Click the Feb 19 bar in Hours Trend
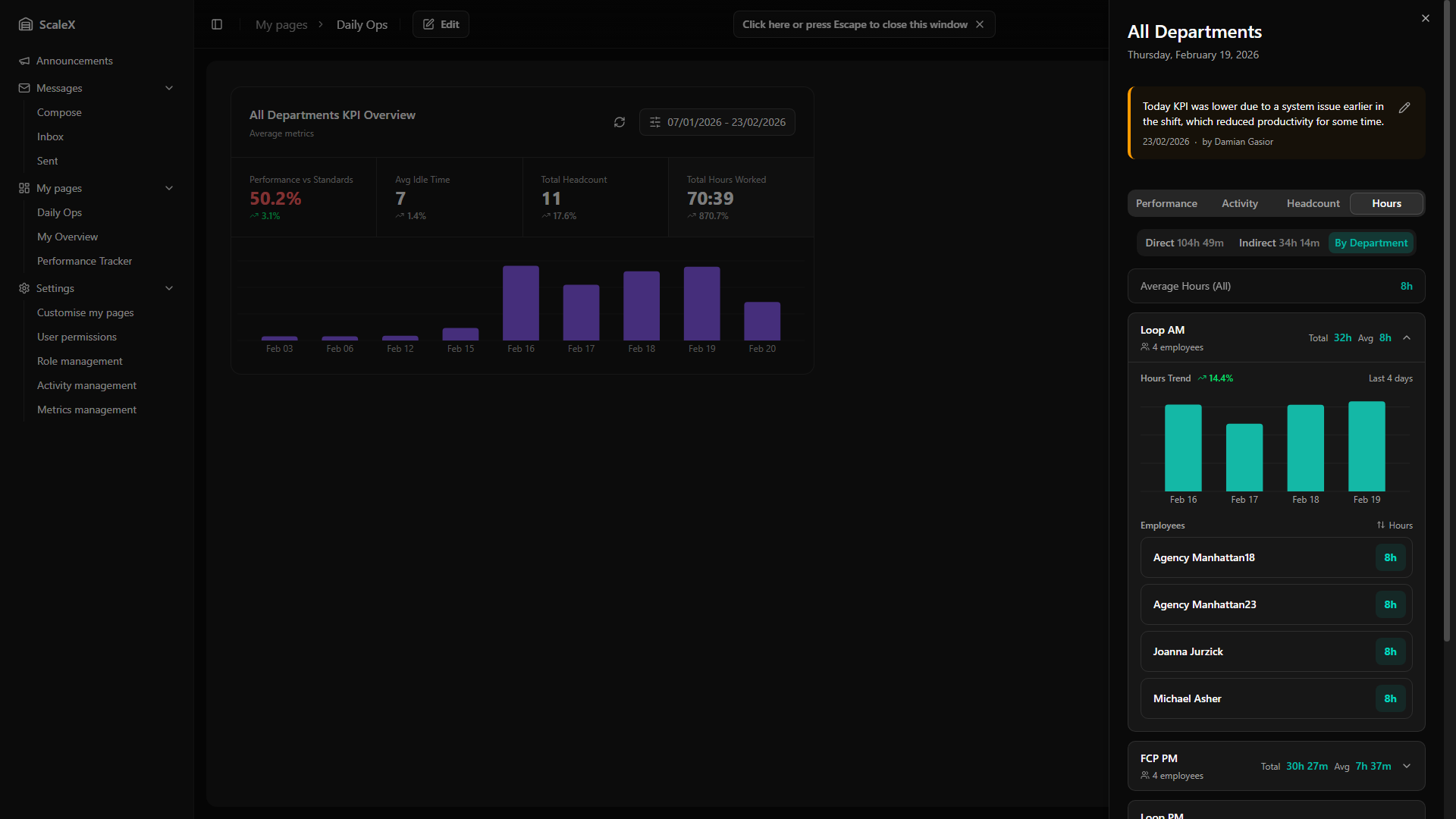Viewport: 1456px width, 819px height. click(1367, 447)
